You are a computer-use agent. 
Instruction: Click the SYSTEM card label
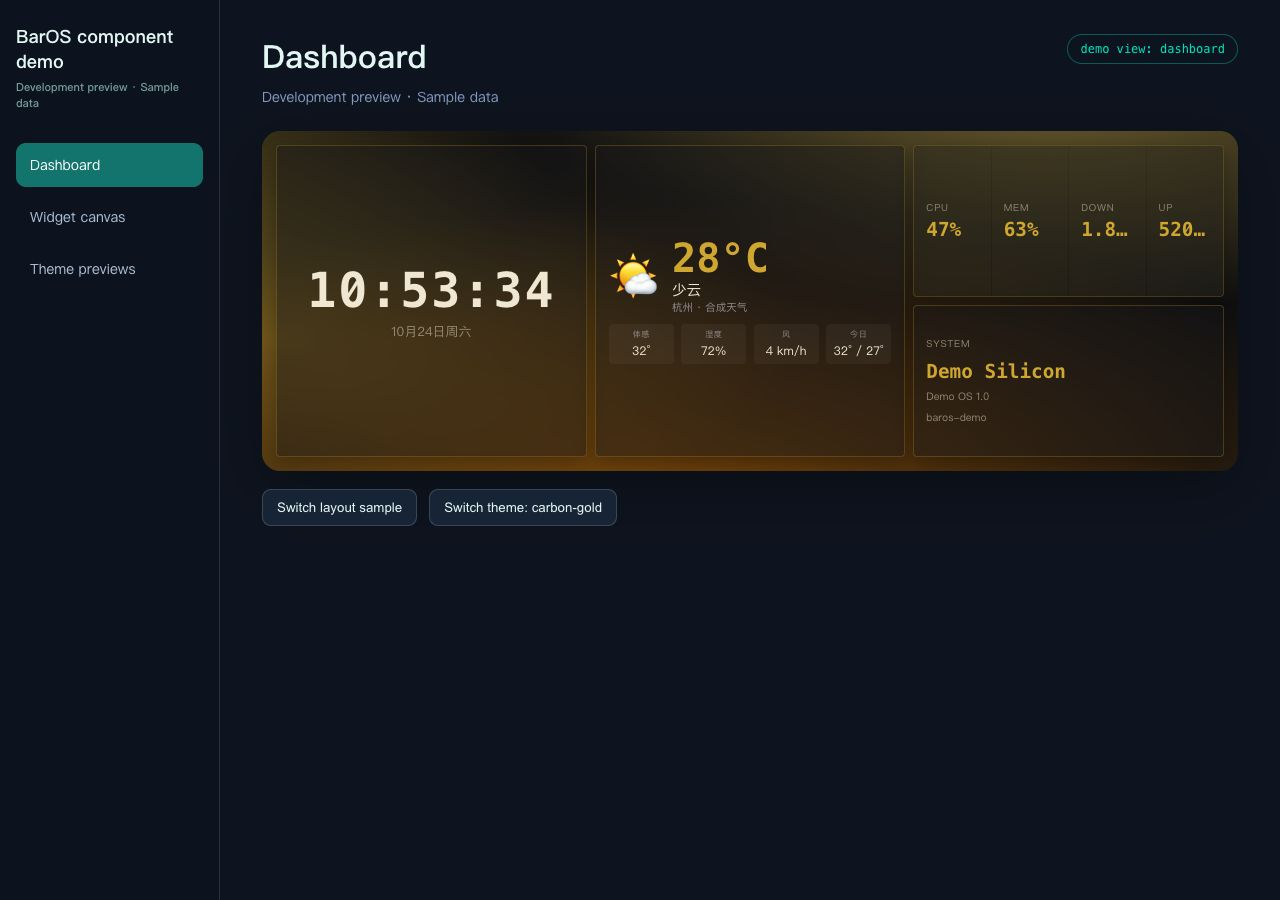pyautogui.click(x=948, y=344)
